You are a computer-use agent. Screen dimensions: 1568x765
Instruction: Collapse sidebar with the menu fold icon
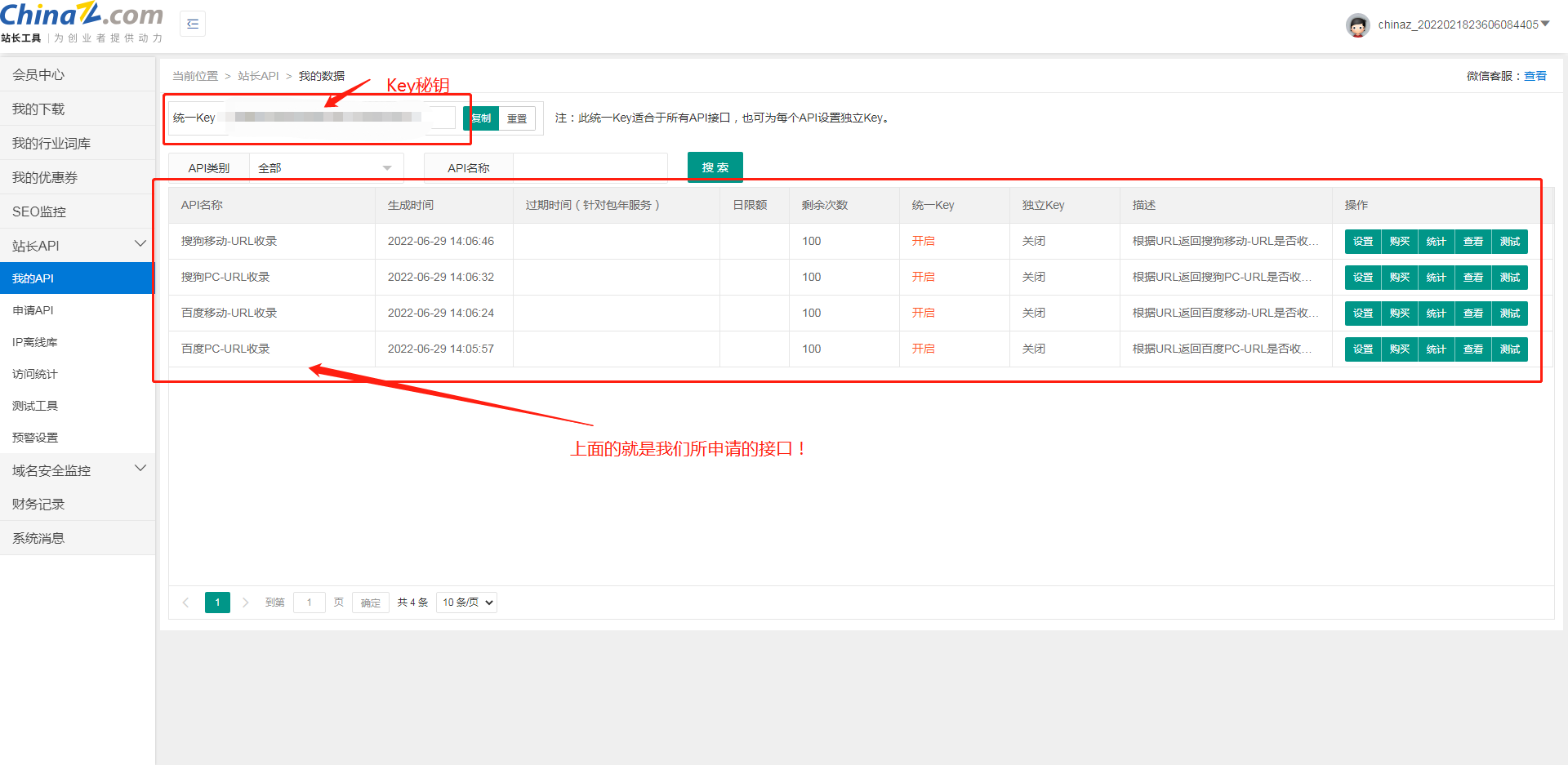click(x=193, y=24)
